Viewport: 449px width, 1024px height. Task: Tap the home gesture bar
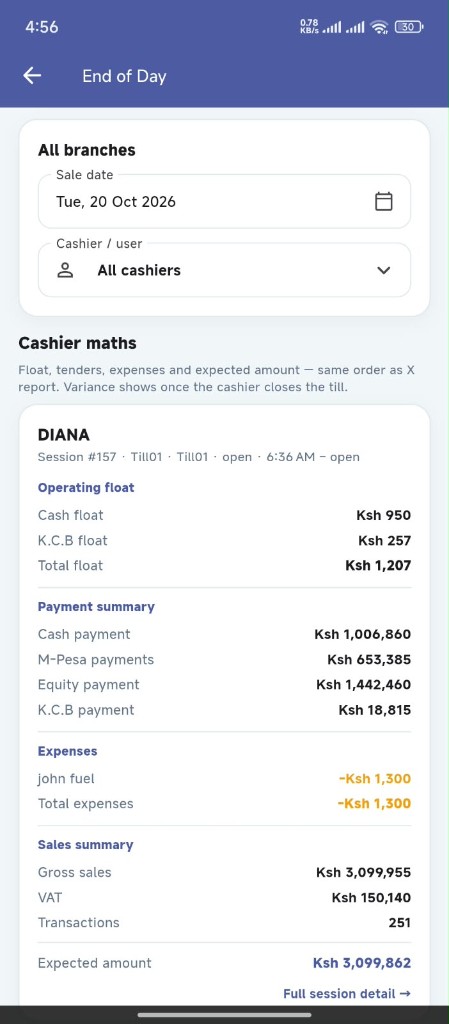(x=224, y=1014)
